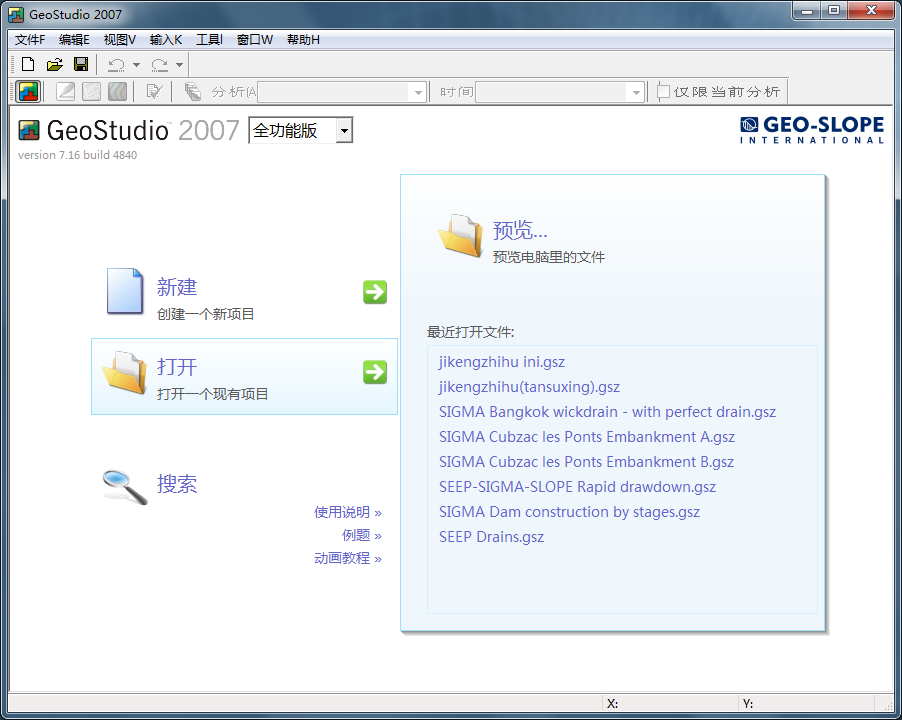The width and height of the screenshot is (902, 720).
Task: Open the 视图V menu
Action: tap(120, 40)
